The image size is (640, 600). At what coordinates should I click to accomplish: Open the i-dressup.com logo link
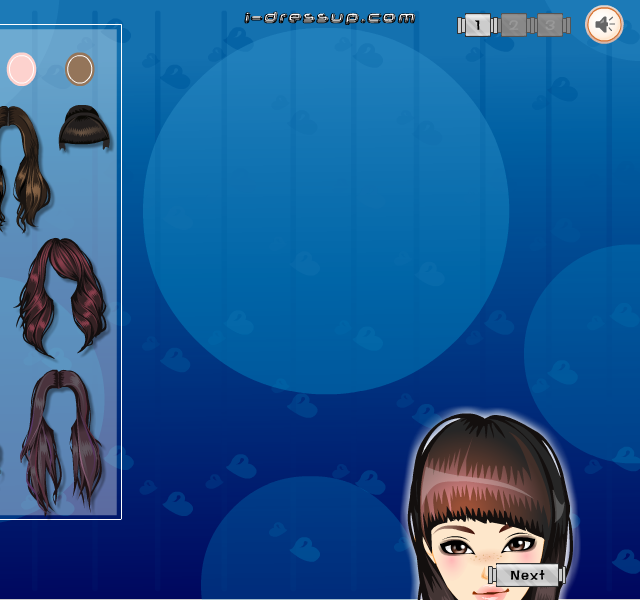pyautogui.click(x=329, y=18)
